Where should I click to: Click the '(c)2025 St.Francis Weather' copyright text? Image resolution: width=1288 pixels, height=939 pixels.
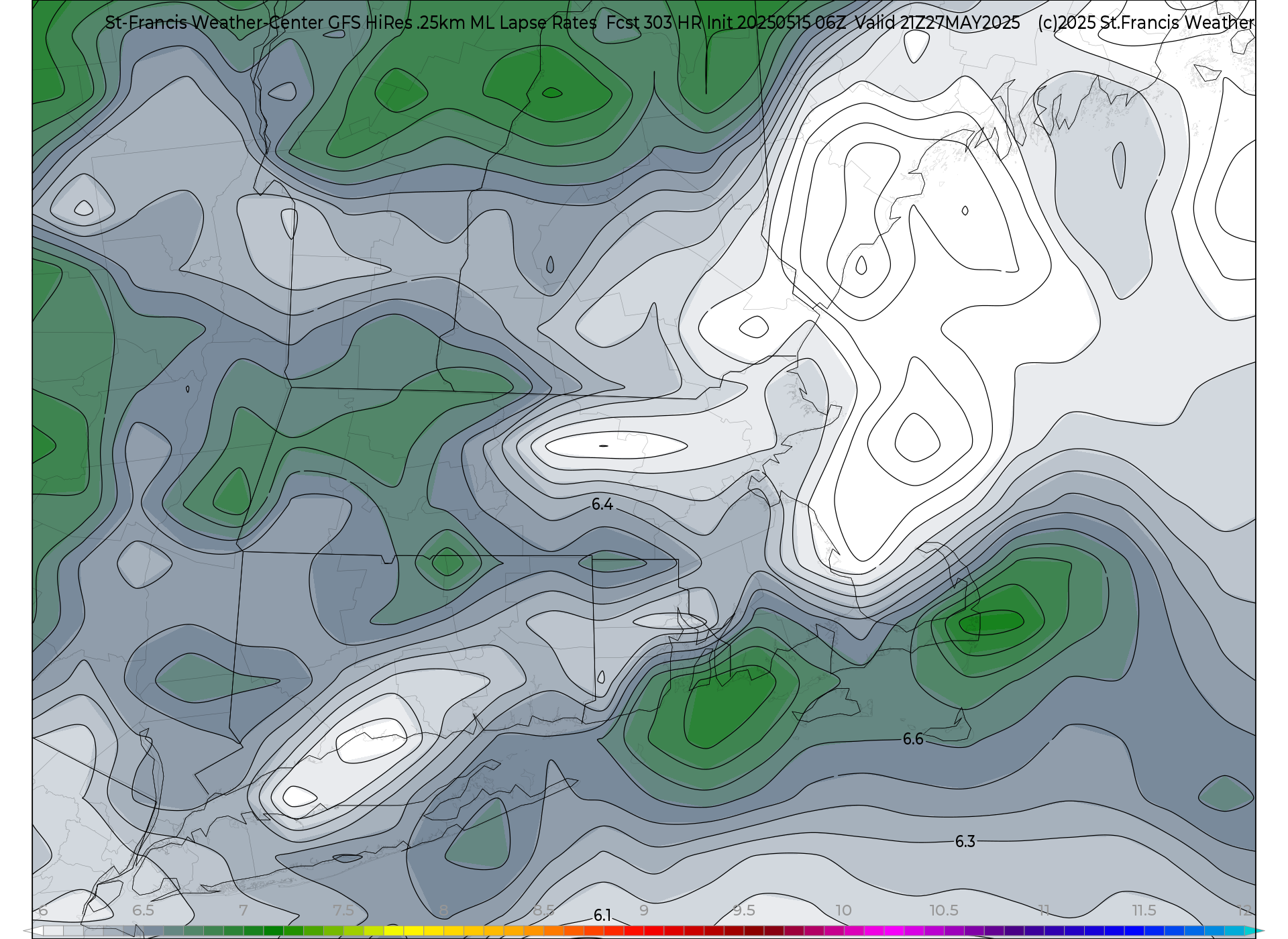coord(1146,23)
